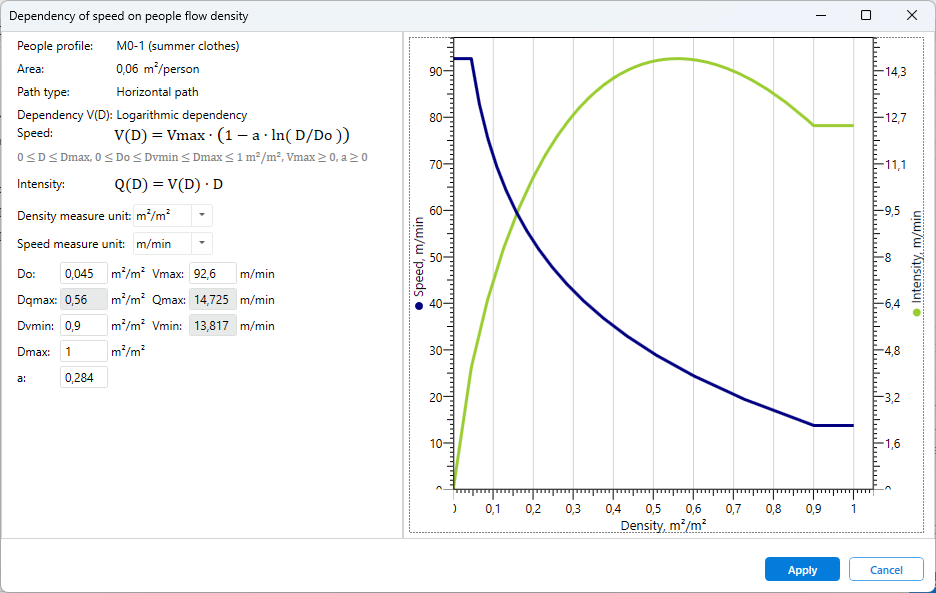The height and width of the screenshot is (593, 936).
Task: Click the Do value input field
Action: [x=84, y=273]
